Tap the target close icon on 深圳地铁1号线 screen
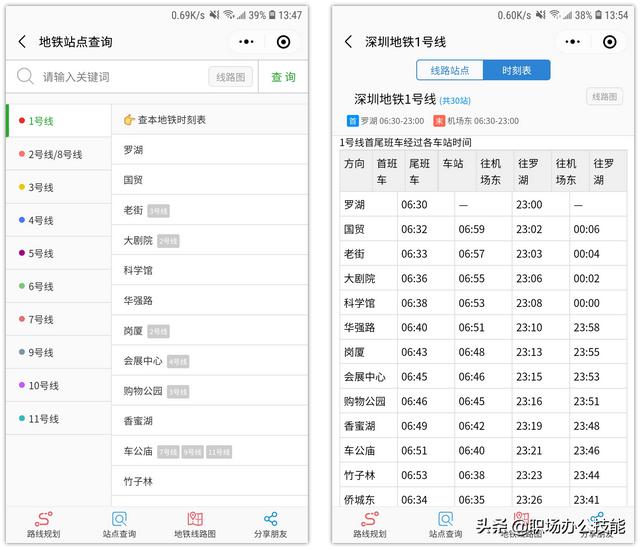The width and height of the screenshot is (640, 549). 609,42
